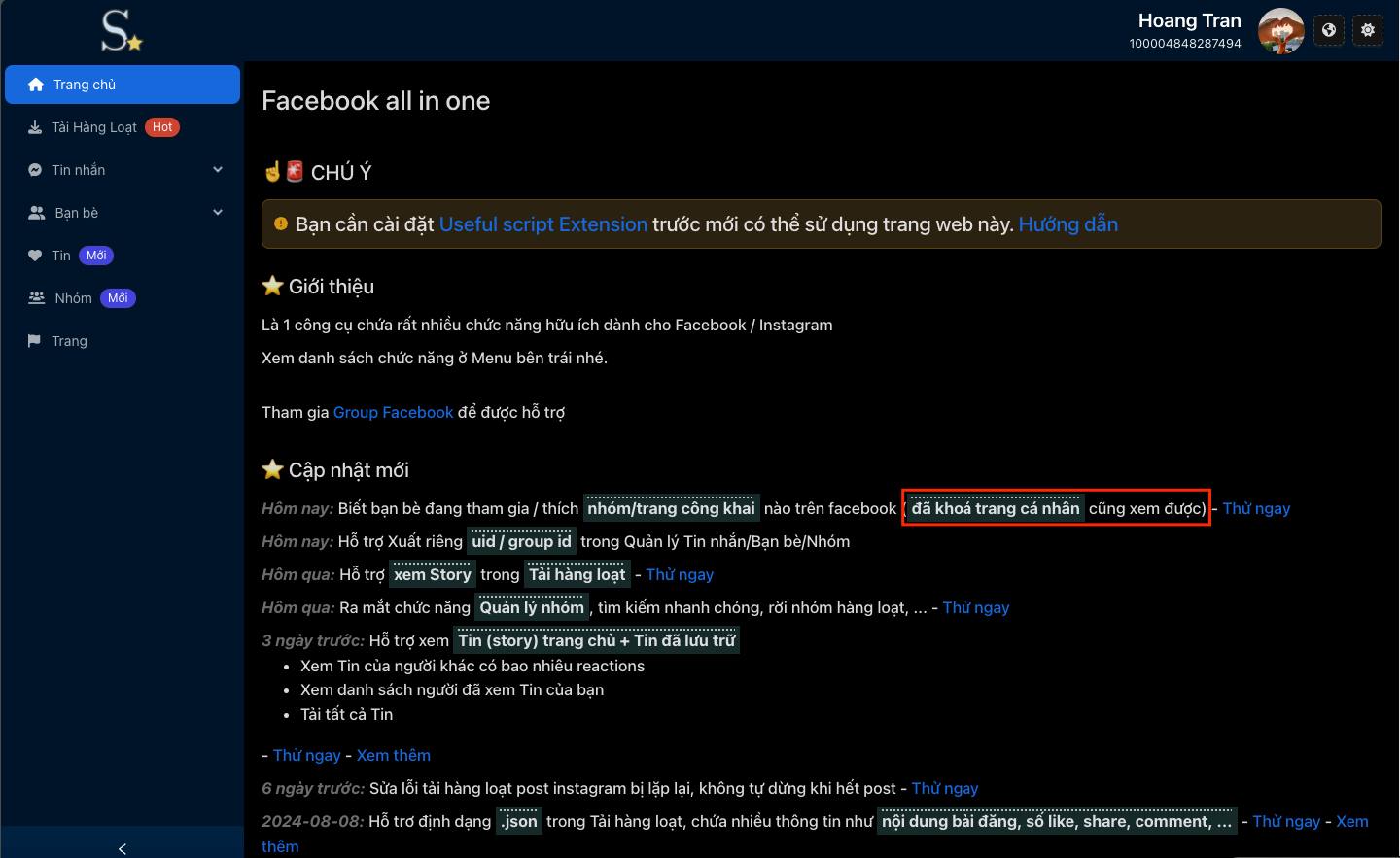1400x858 pixels.
Task: Open Tải Hàng Loạt menu item
Action: [x=122, y=127]
